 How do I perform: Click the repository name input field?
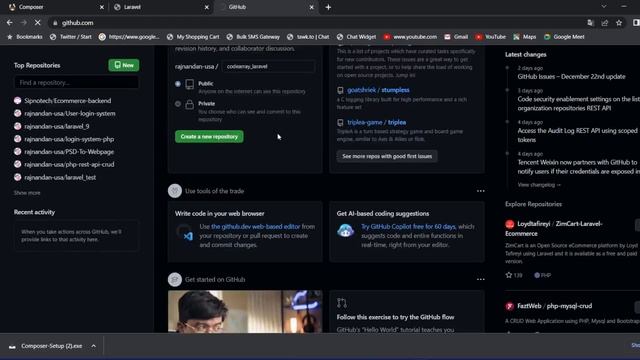point(268,67)
